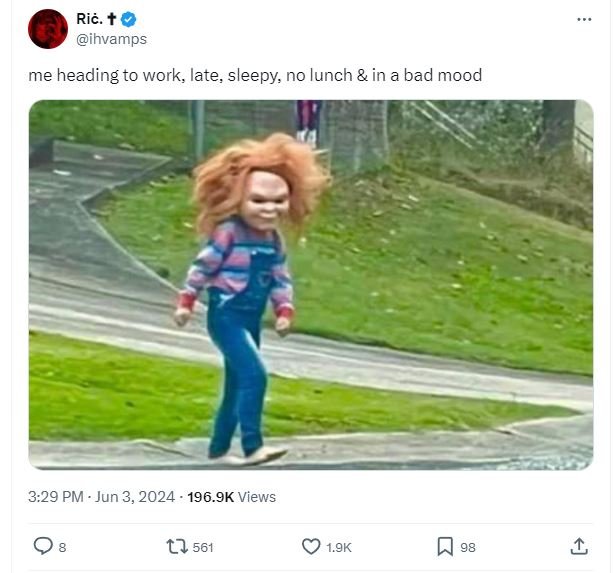Click the bookmark count 98

467,547
